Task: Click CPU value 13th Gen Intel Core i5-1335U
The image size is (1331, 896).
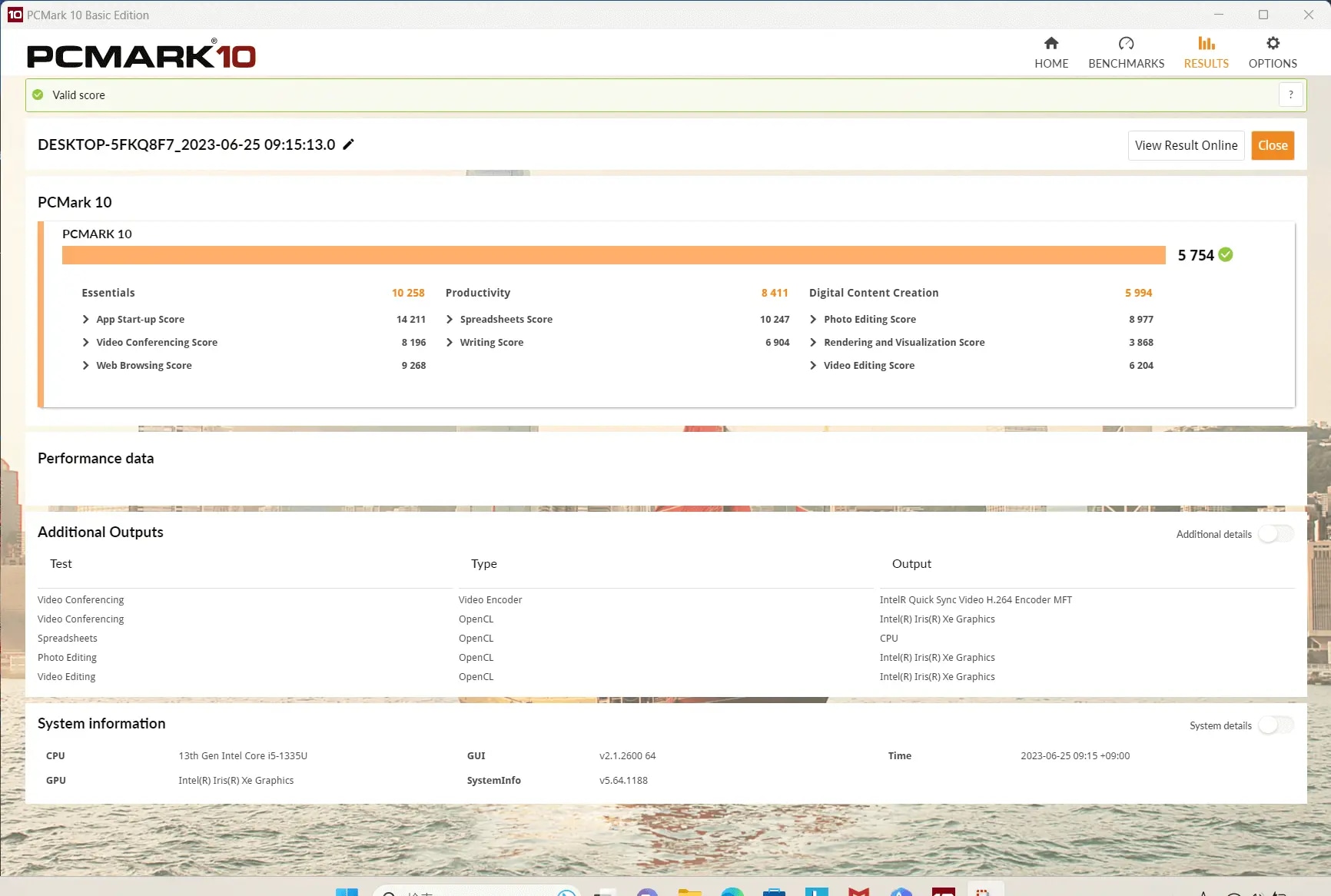Action: click(243, 755)
